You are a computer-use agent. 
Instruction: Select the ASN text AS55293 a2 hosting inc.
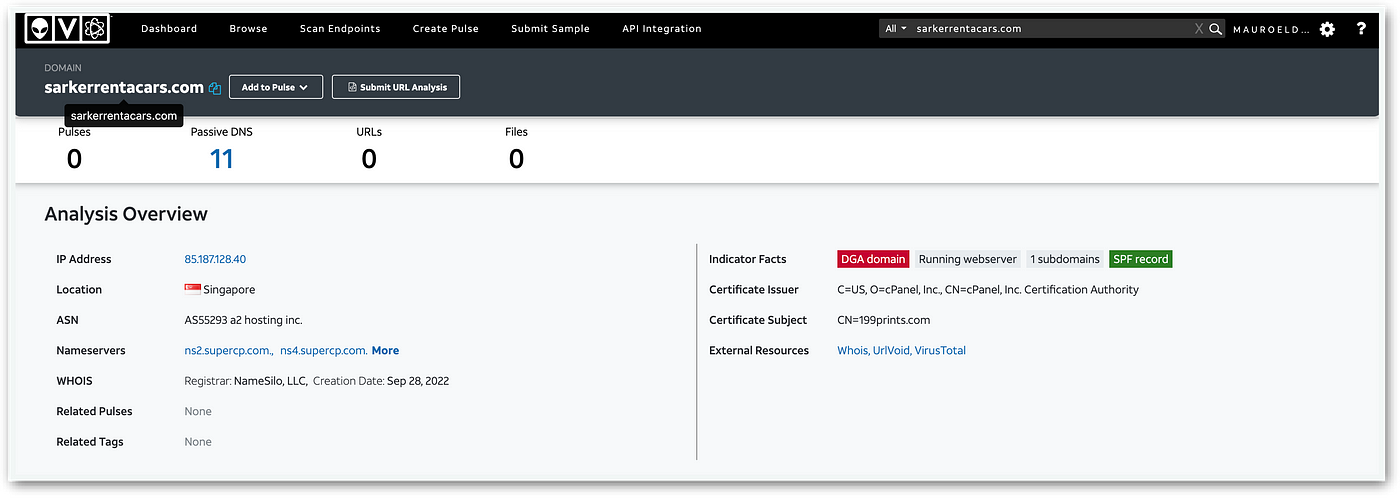pos(243,320)
